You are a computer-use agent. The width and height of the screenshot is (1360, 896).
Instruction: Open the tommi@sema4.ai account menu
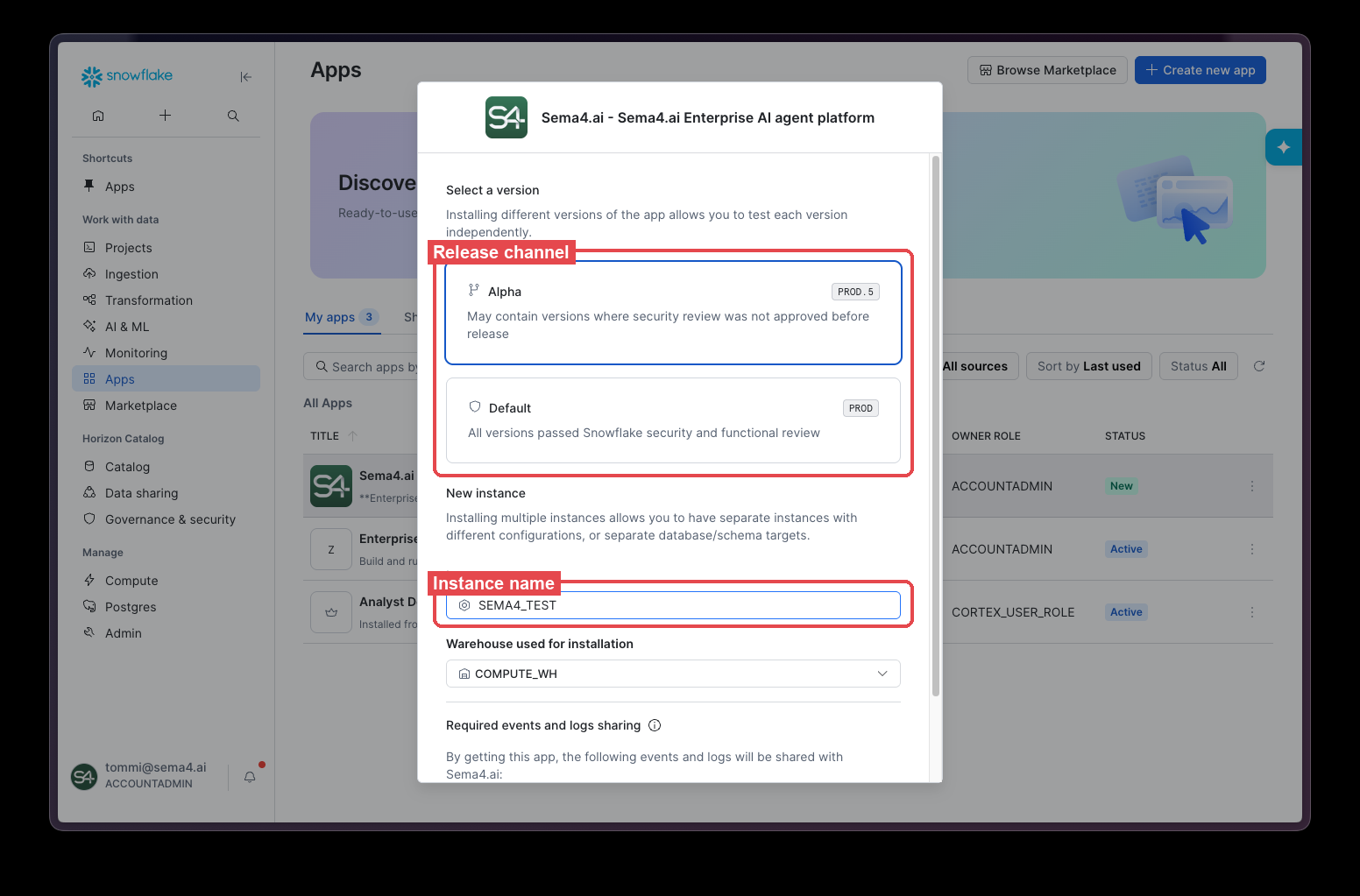click(x=140, y=776)
